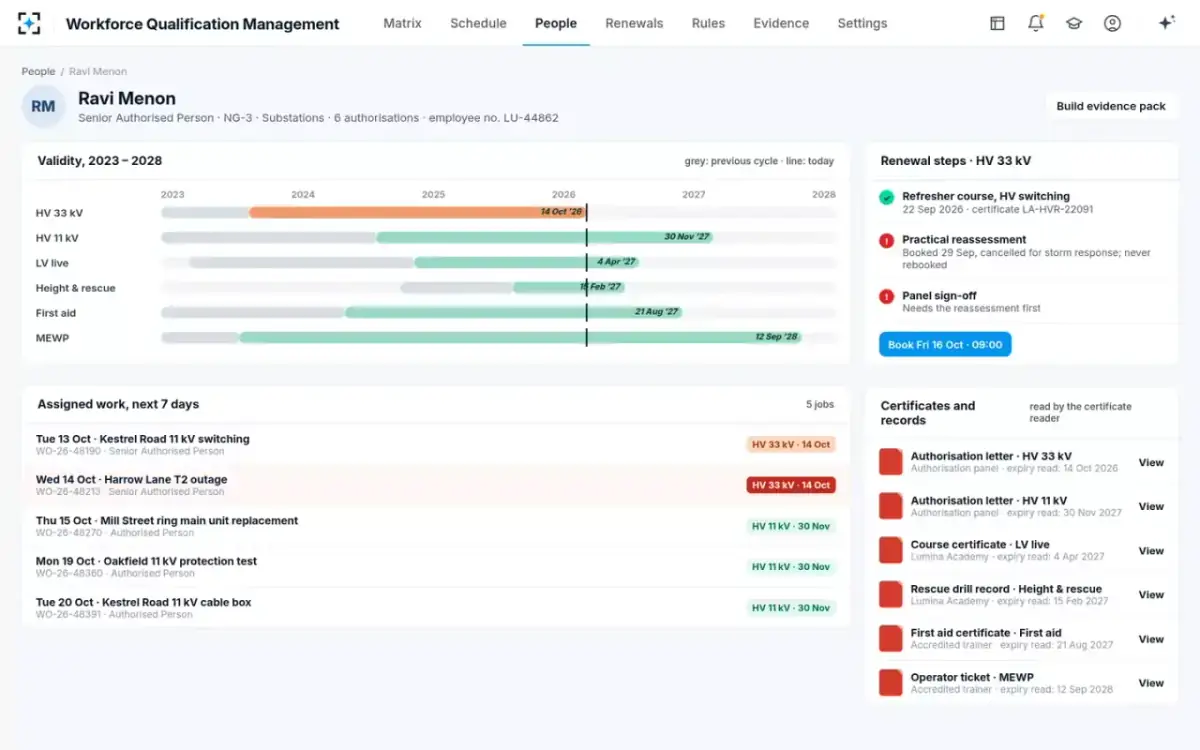Click the Build evidence pack button

[x=1111, y=106]
